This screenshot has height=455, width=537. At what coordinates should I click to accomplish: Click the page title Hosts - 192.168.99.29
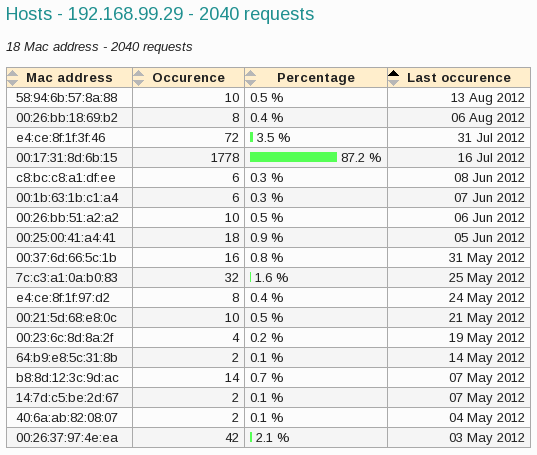[x=160, y=14]
